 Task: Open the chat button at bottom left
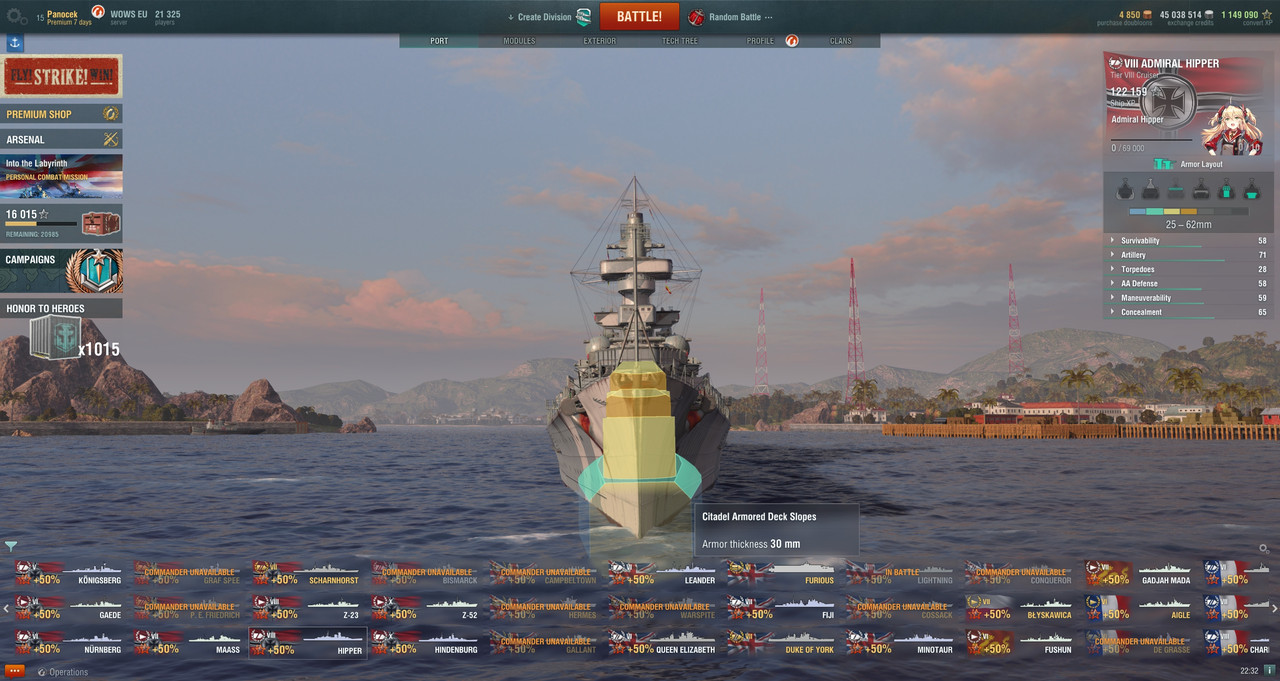(x=15, y=671)
